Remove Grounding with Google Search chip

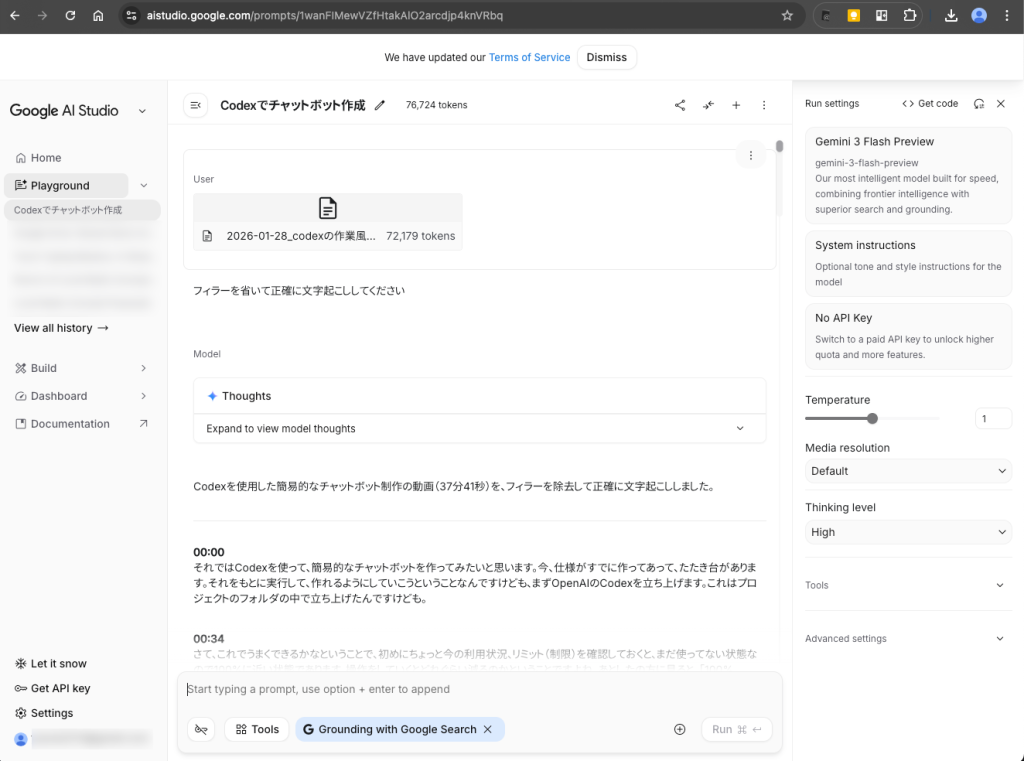pyautogui.click(x=487, y=729)
